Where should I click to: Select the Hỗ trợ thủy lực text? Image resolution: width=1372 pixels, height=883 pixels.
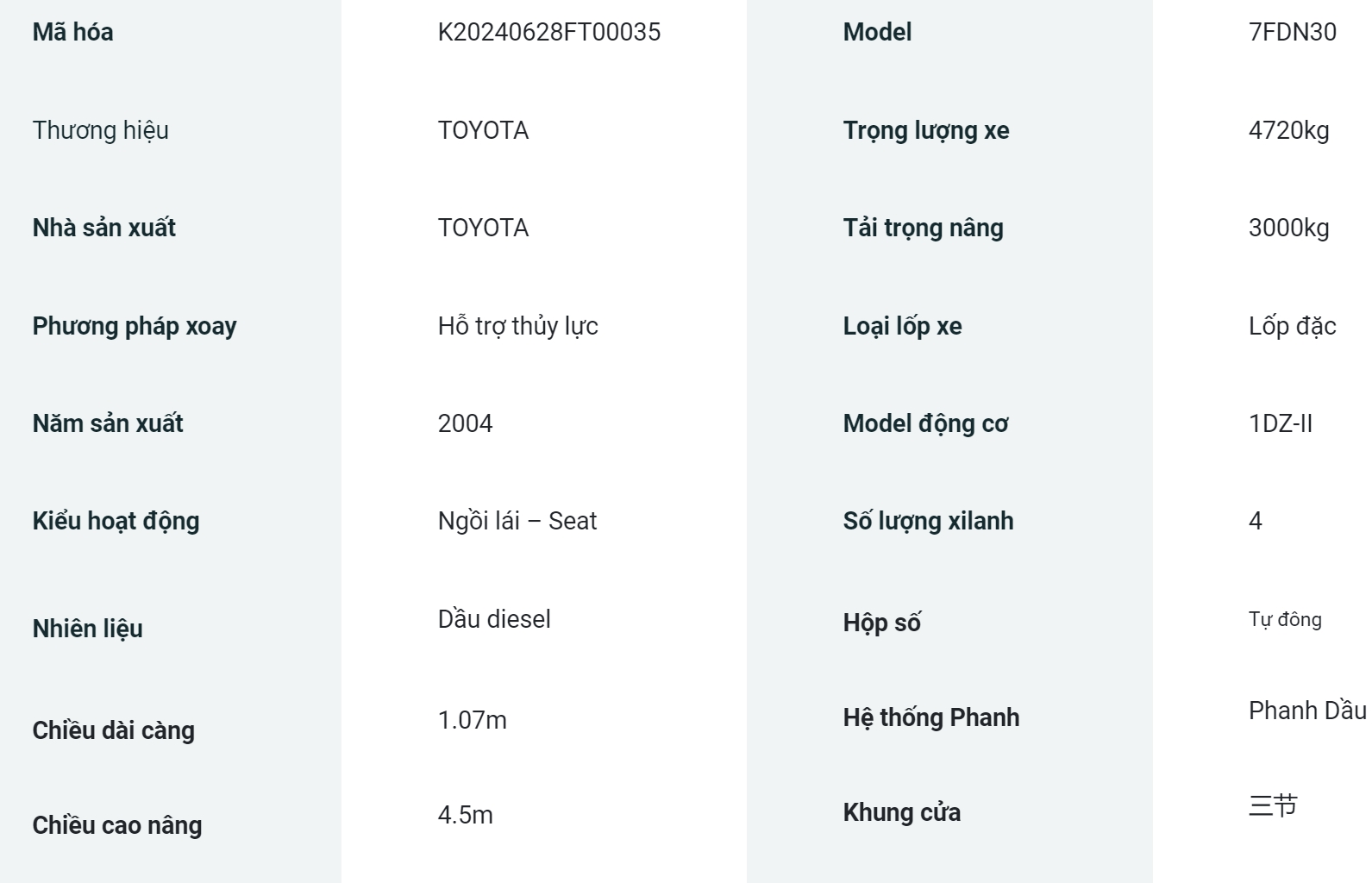click(x=517, y=326)
